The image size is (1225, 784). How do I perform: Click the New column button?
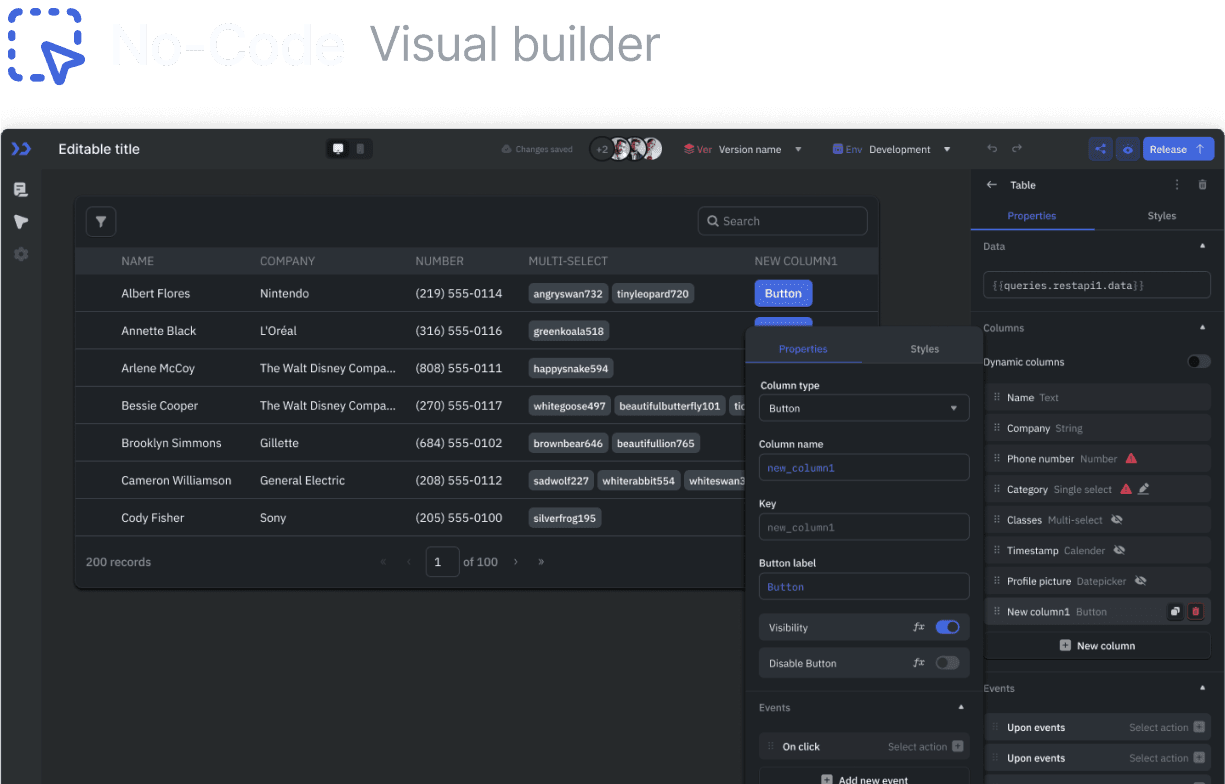click(1097, 646)
